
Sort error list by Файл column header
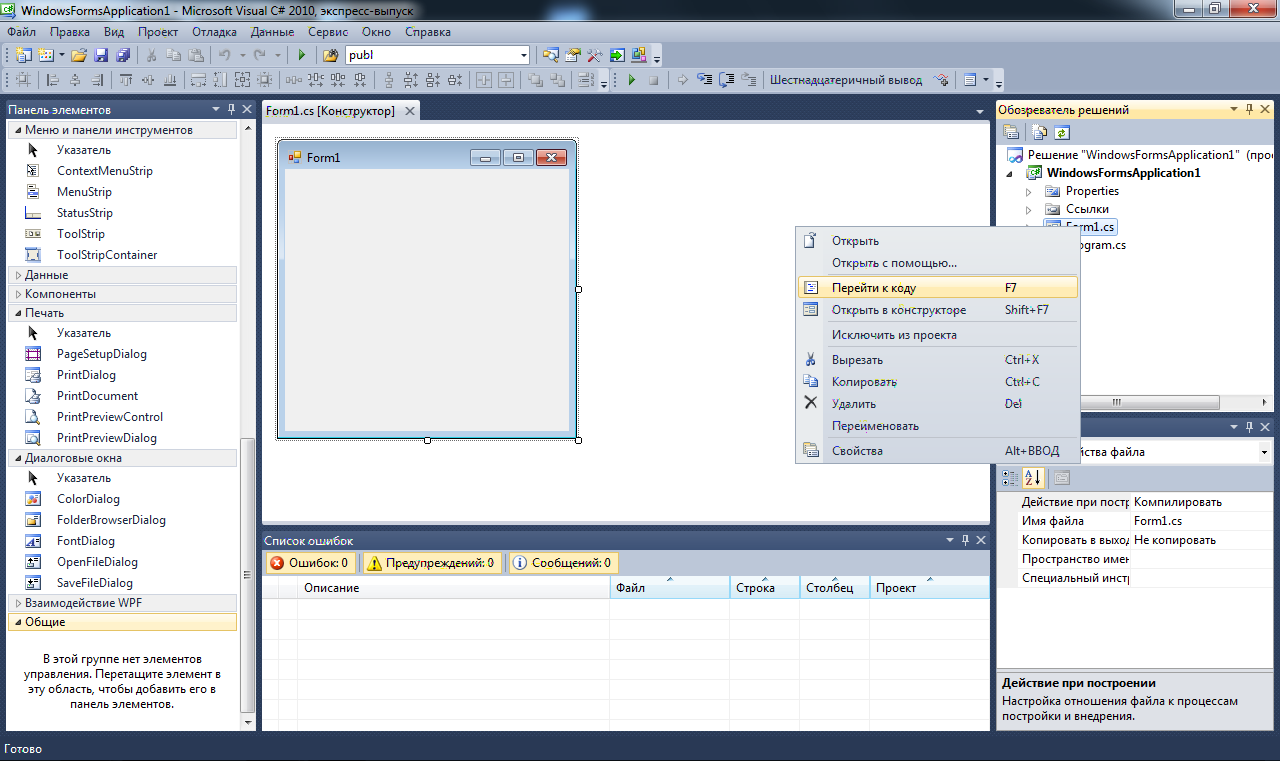[670, 588]
